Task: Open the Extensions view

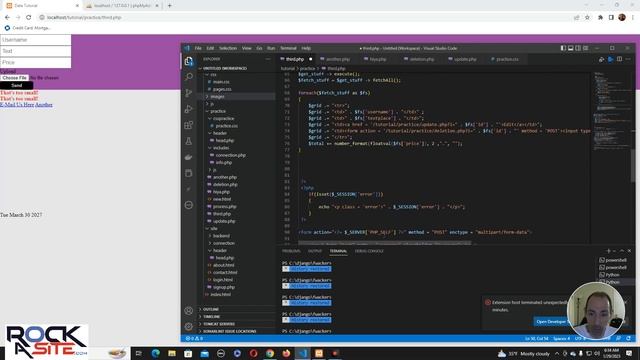Action: (x=189, y=125)
